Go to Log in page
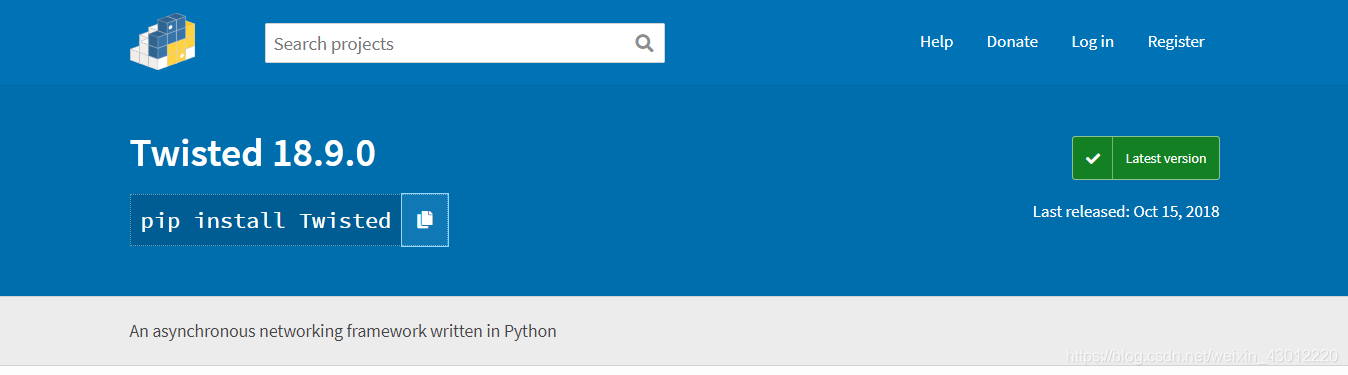1348x375 pixels. (1092, 42)
